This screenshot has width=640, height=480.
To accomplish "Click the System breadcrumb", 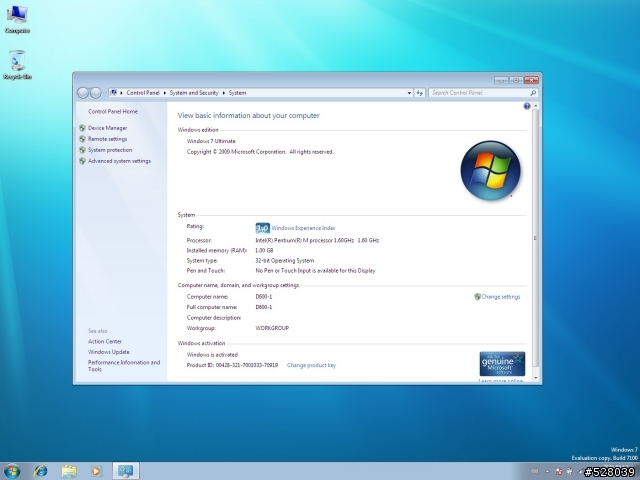I will (237, 93).
